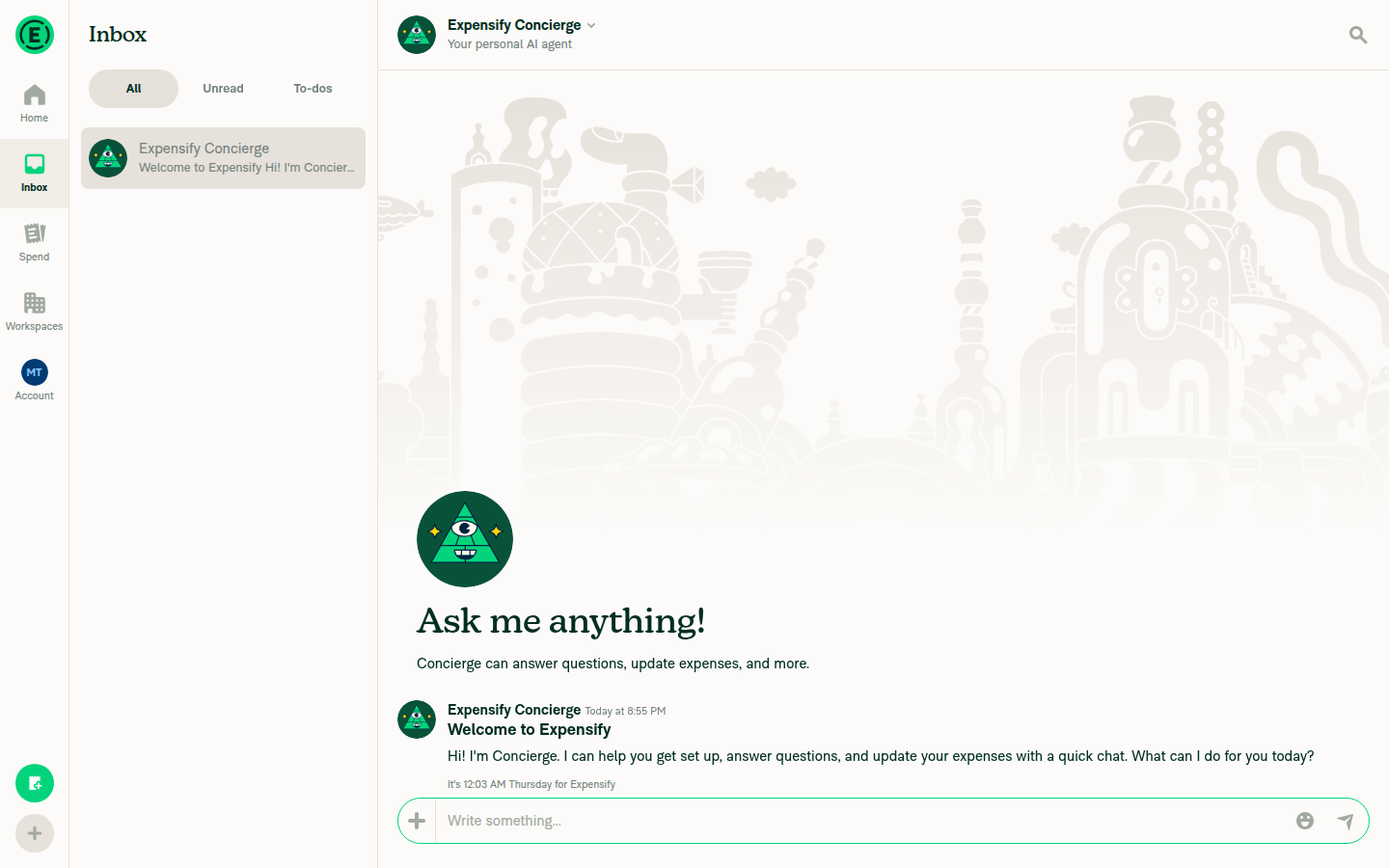The height and width of the screenshot is (868, 1389).
Task: Expand the Expensify Concierge header dropdown chevron
Action: (x=591, y=25)
